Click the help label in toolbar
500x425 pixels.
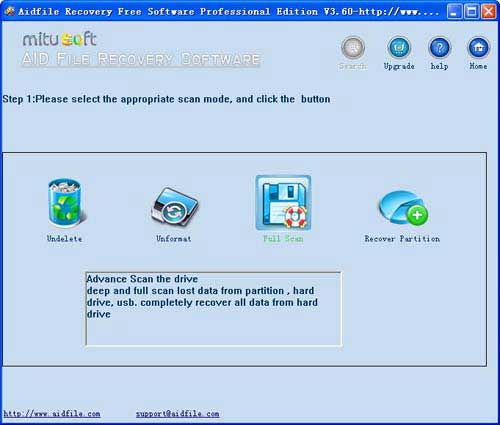439,66
